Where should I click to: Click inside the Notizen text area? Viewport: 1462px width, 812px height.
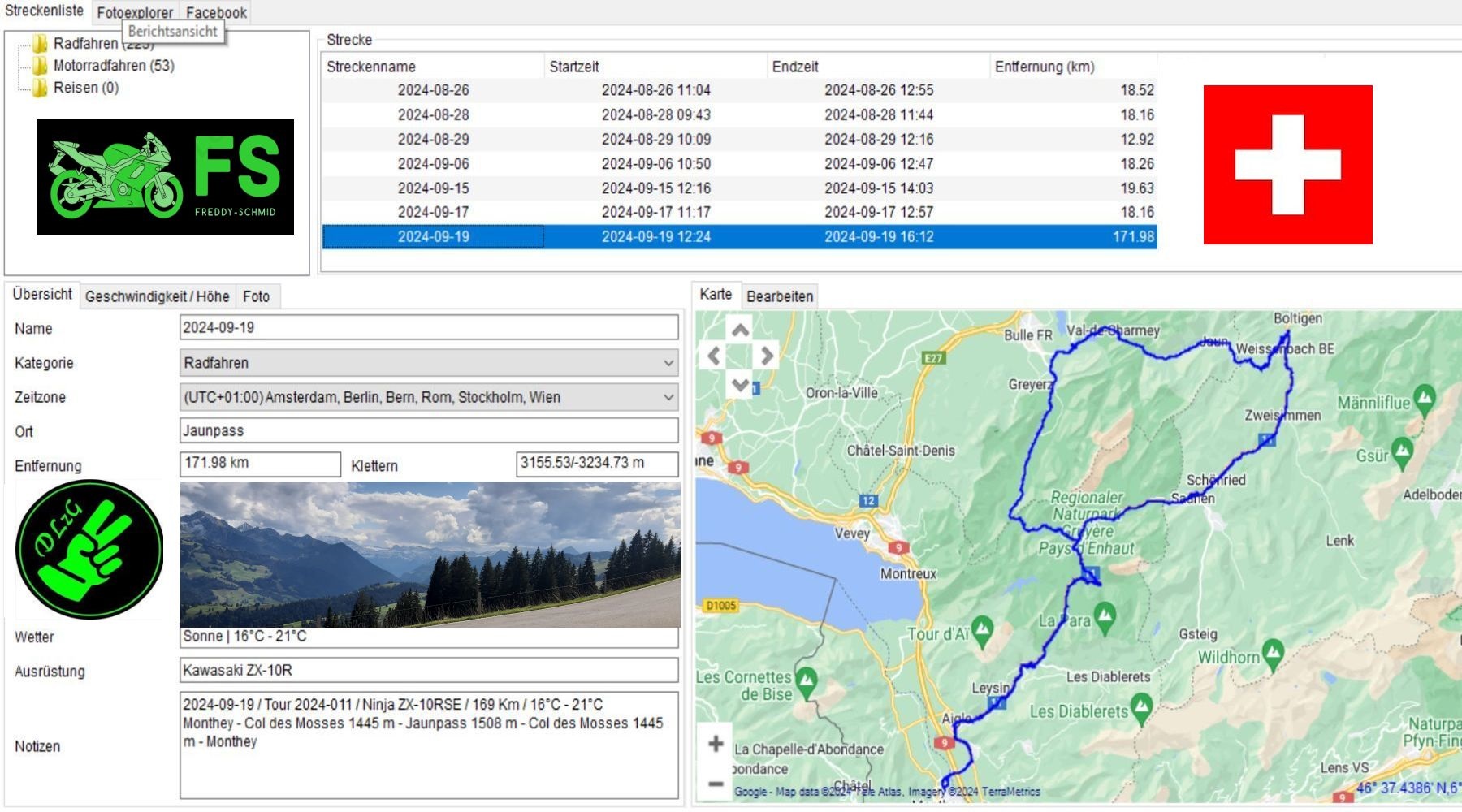(429, 745)
